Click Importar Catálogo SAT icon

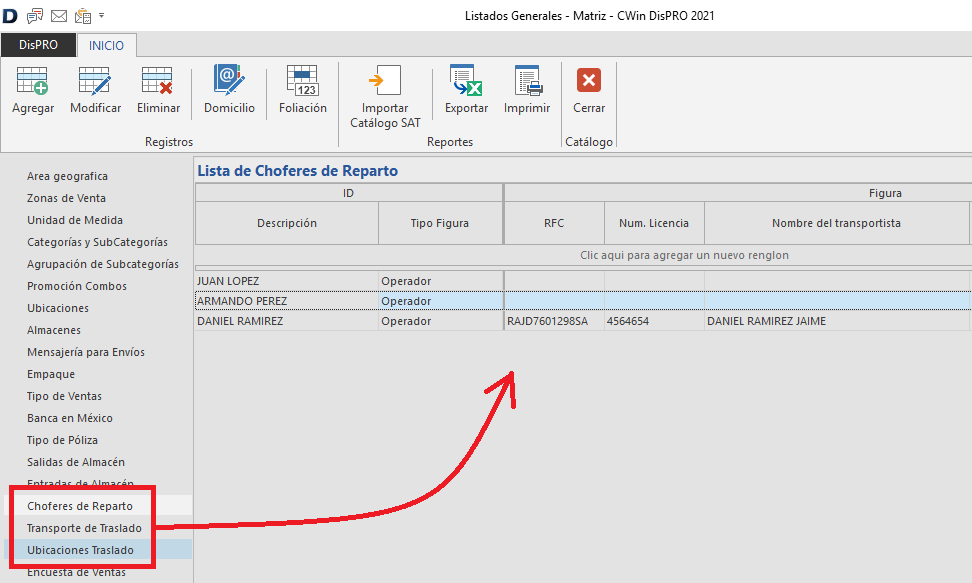pyautogui.click(x=385, y=82)
